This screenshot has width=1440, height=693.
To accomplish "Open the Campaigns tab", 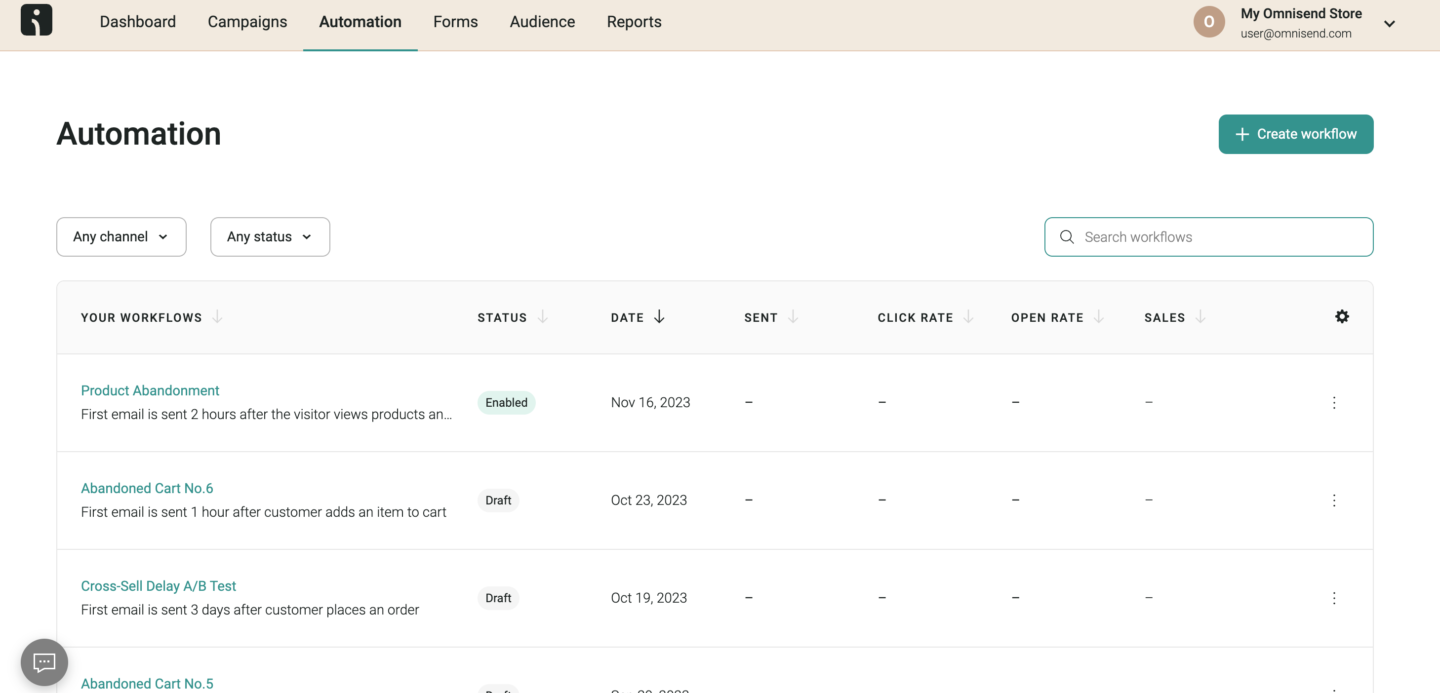I will point(247,22).
